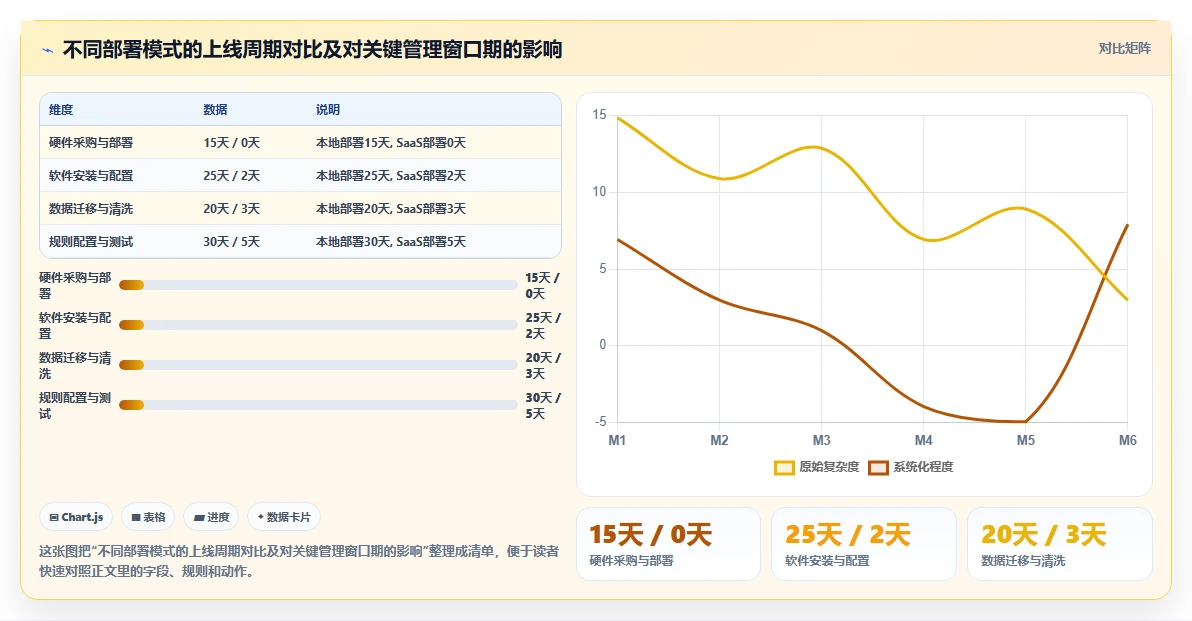Click the 说明 column header
The image size is (1192, 621).
coord(328,109)
